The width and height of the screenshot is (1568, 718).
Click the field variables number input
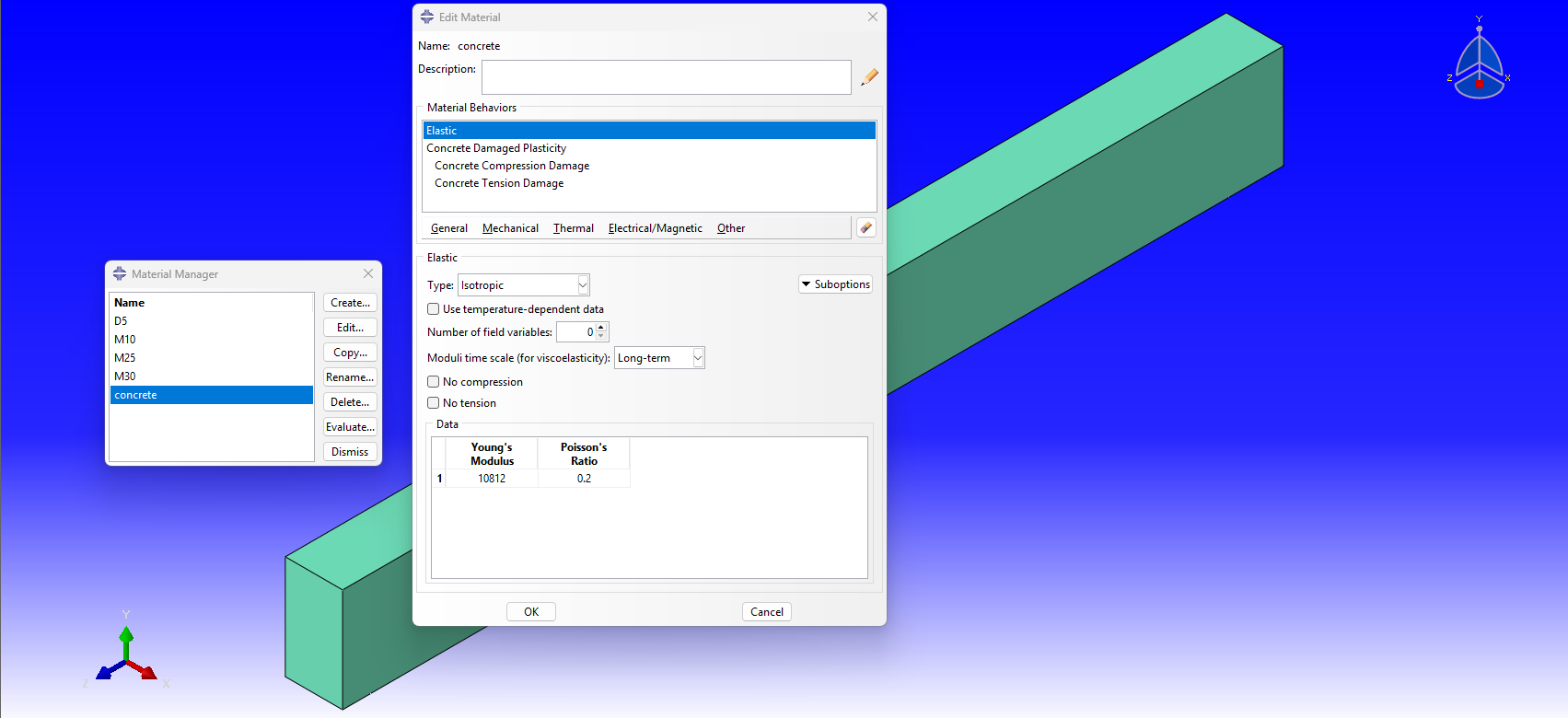click(x=576, y=332)
